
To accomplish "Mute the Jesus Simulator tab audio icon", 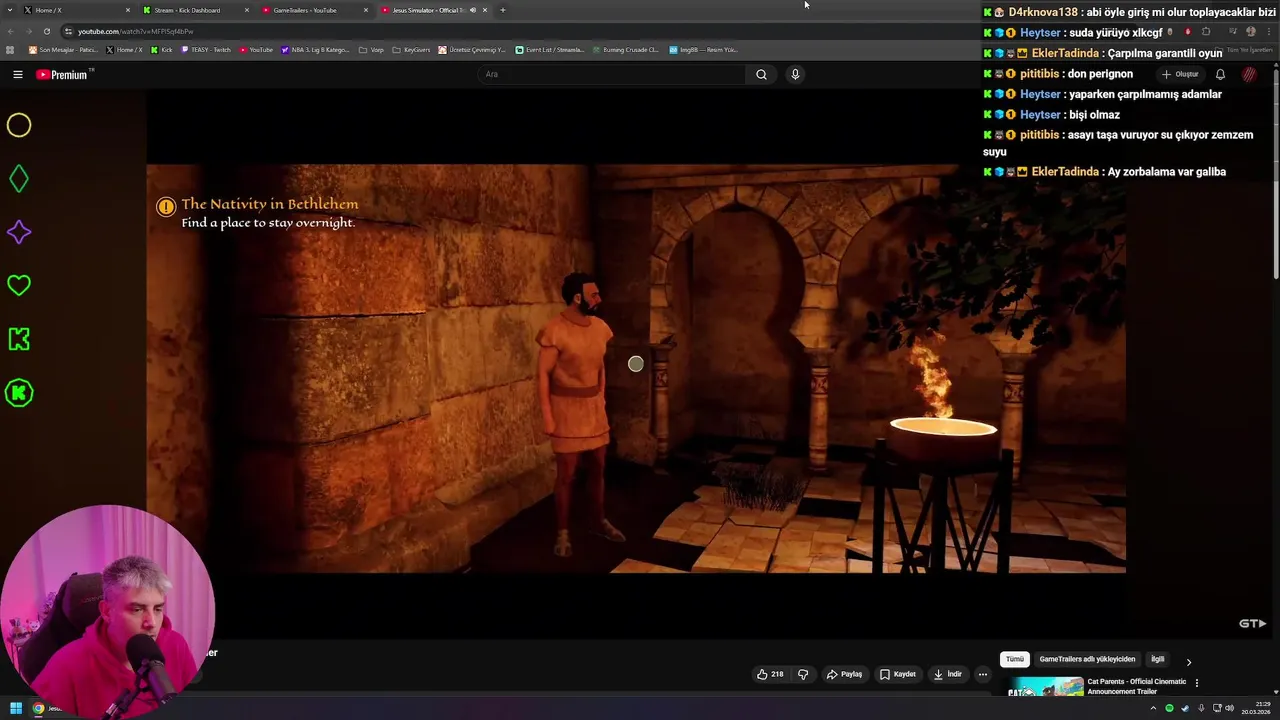I will click(x=473, y=10).
